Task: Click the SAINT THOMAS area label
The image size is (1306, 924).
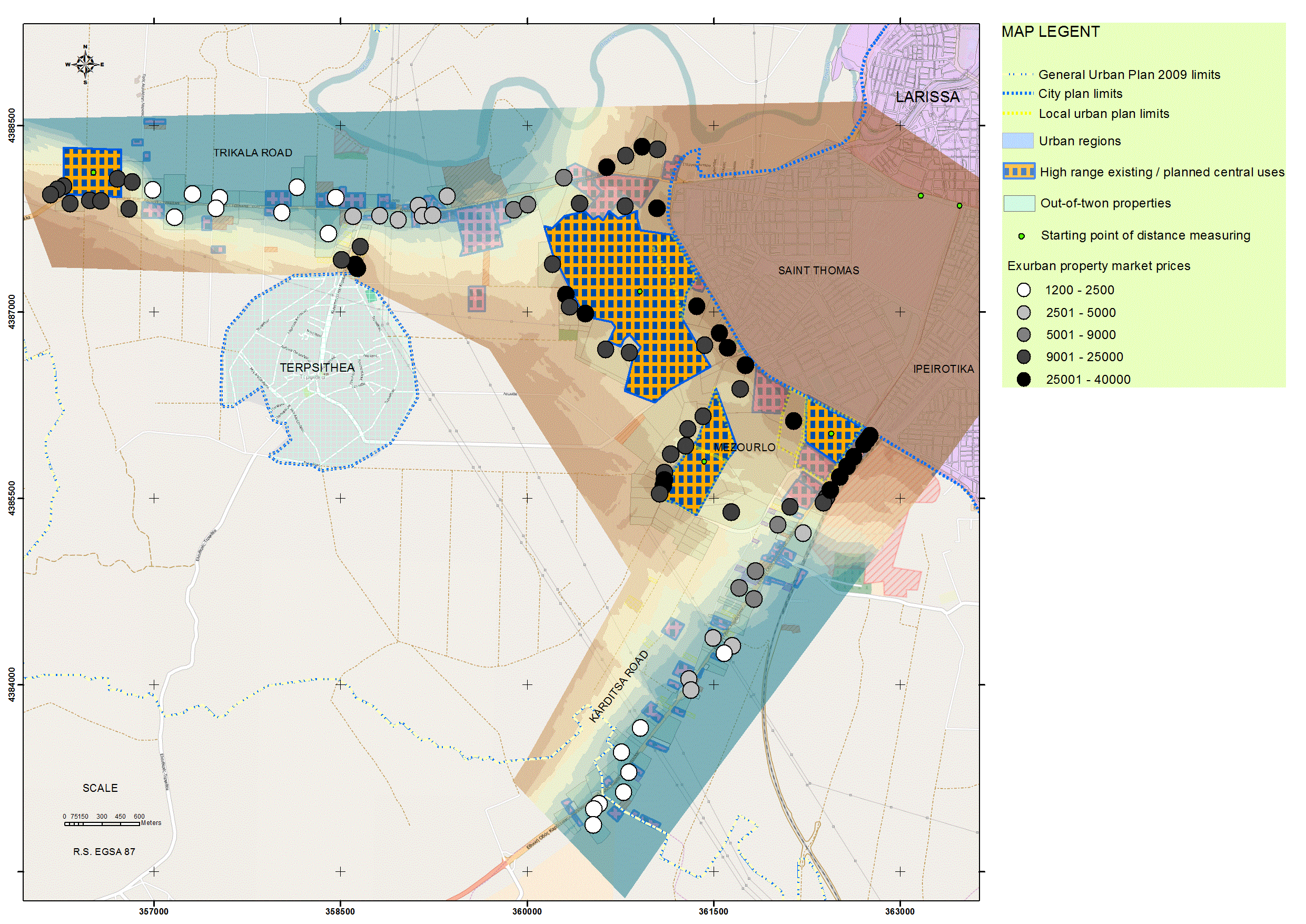Action: point(818,270)
